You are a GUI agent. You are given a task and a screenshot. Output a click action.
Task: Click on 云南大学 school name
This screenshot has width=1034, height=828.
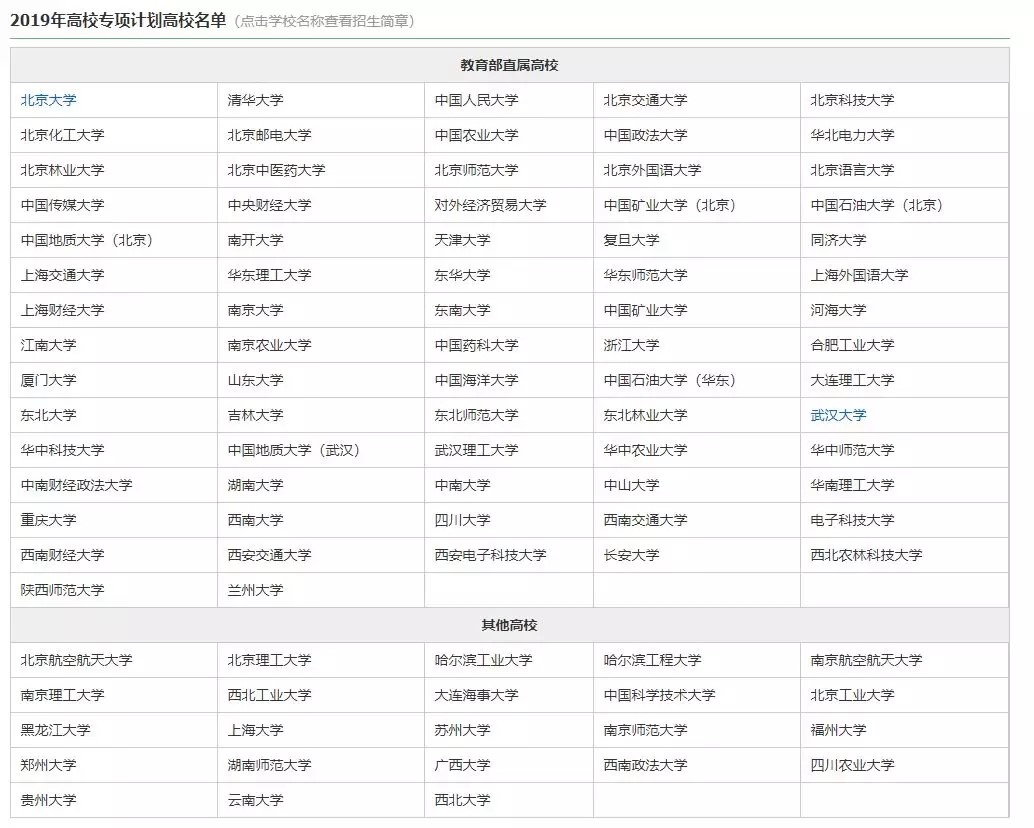pos(255,800)
